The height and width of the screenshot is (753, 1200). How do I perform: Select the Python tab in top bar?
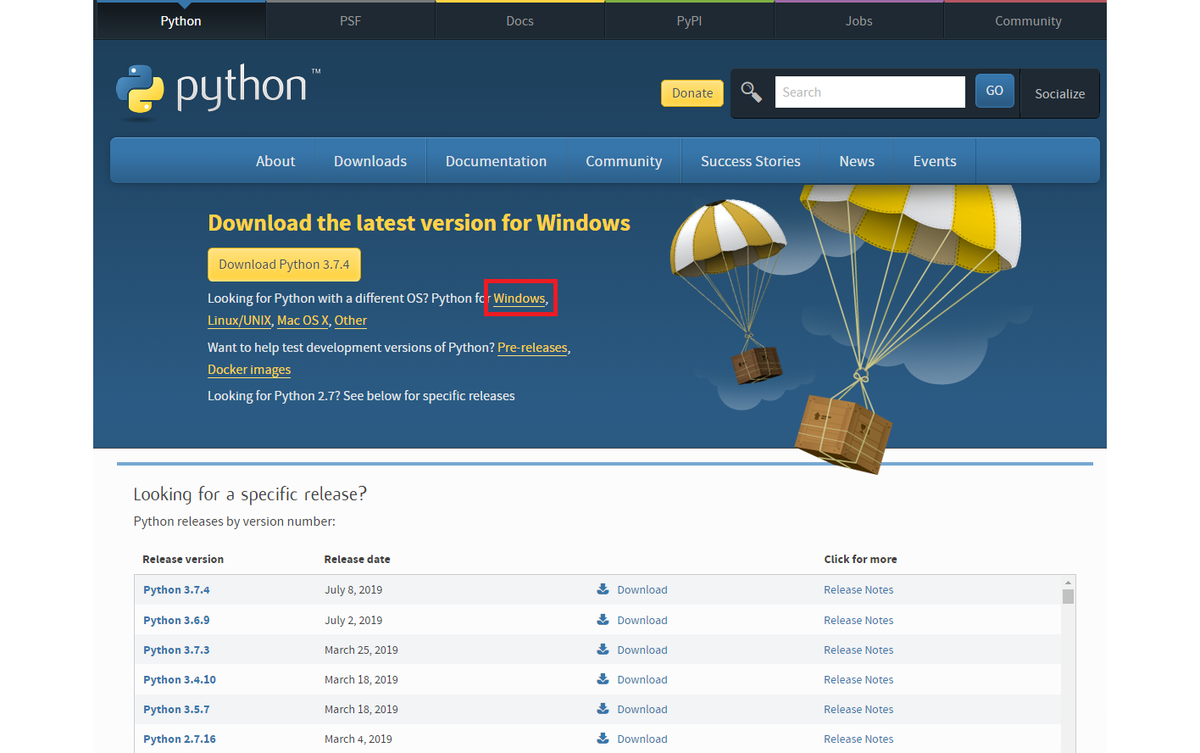[x=181, y=21]
